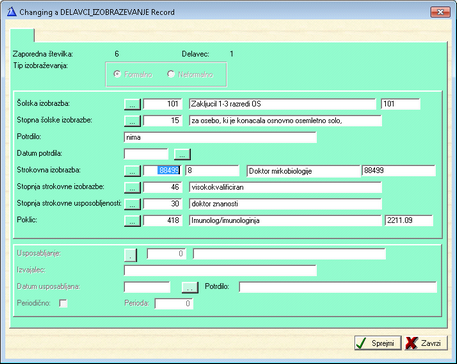Open lookup button for Stopnja strokovne izobrazbe

[x=132, y=187]
